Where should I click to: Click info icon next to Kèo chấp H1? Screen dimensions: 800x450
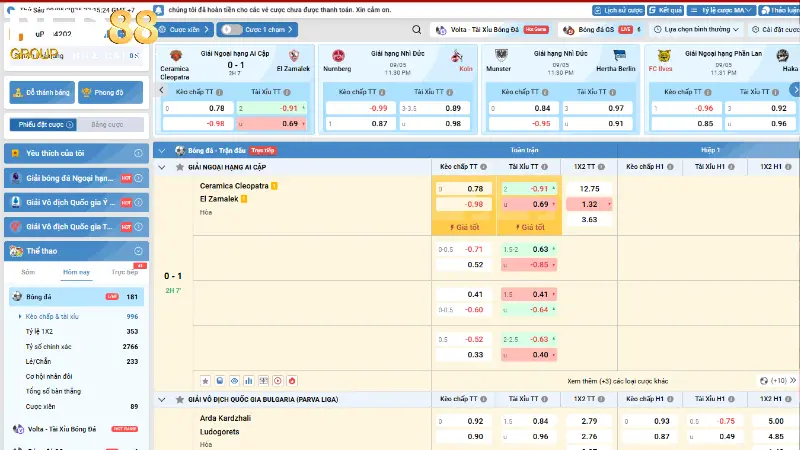tap(670, 167)
